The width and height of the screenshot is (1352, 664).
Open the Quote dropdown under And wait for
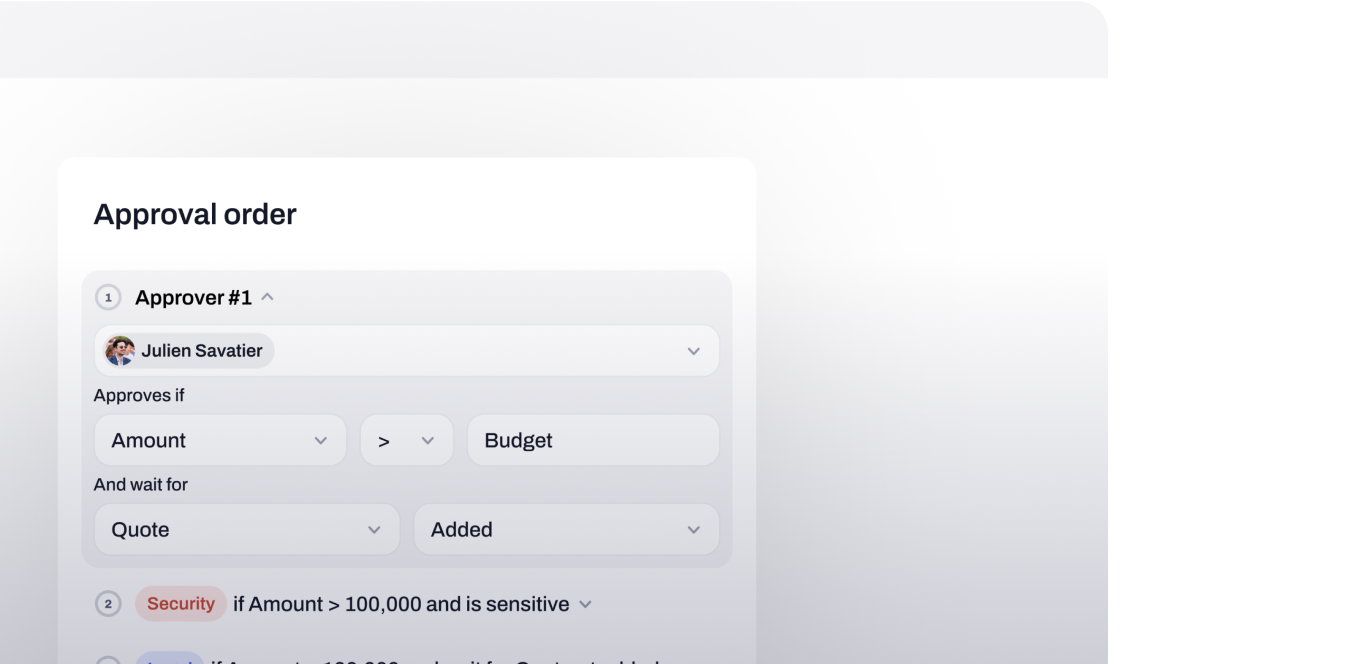[x=375, y=529]
